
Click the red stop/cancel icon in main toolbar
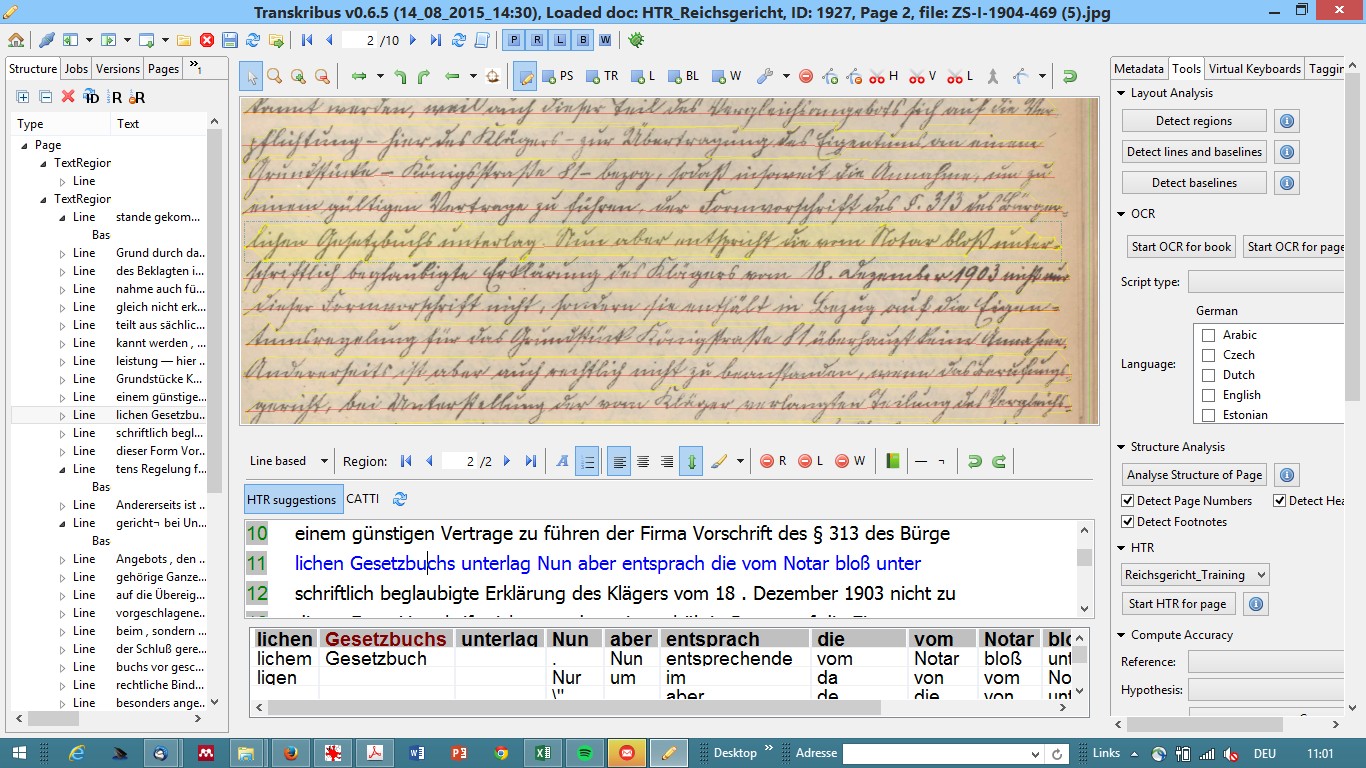207,40
